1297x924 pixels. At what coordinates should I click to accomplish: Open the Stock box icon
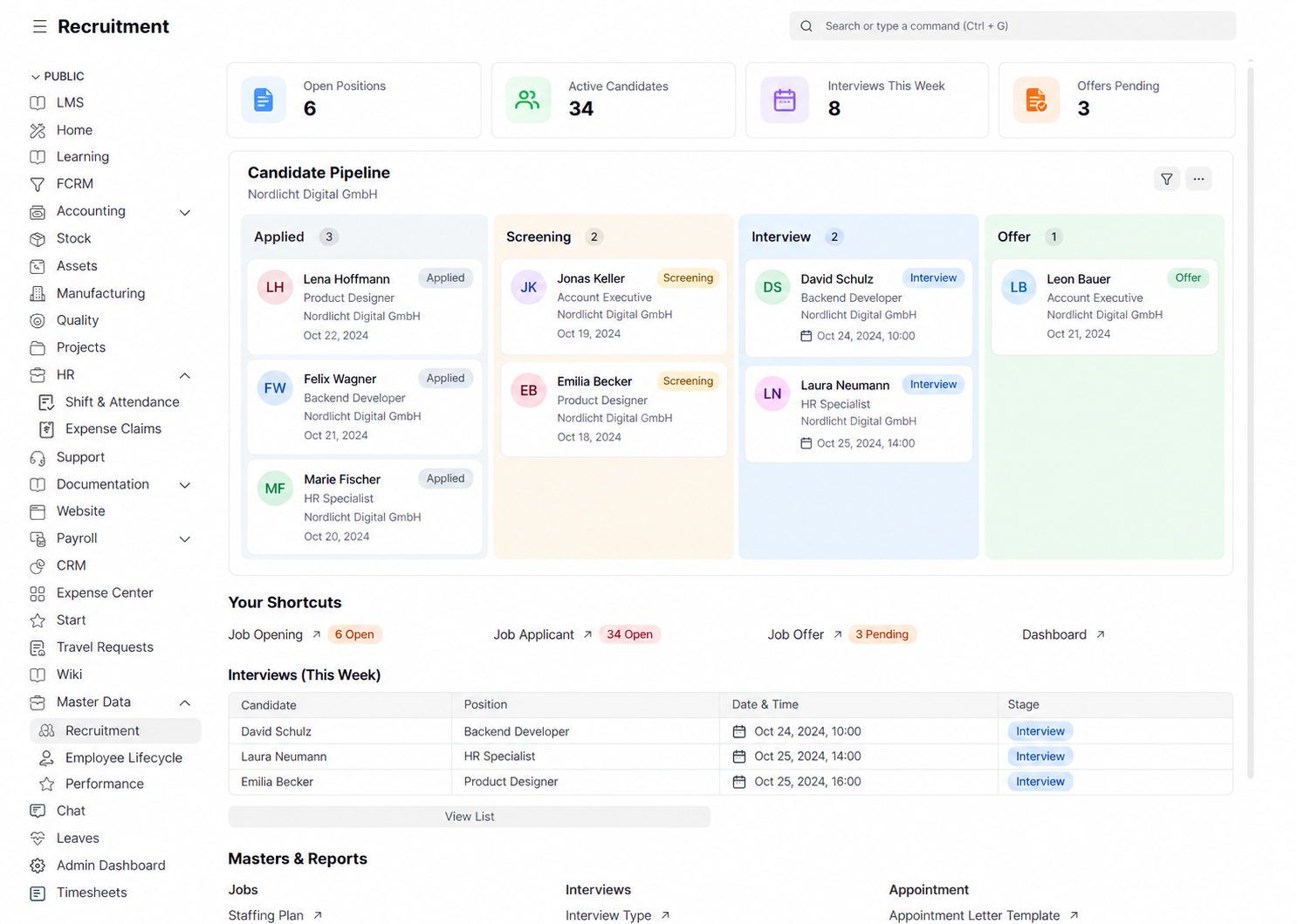(38, 239)
